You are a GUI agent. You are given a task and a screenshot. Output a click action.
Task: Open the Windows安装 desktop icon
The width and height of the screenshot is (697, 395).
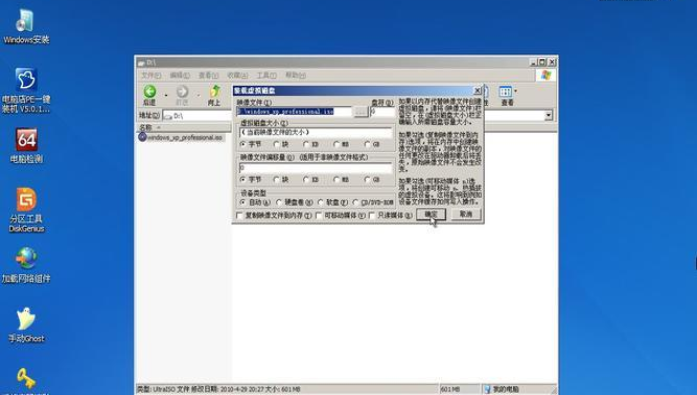tap(26, 27)
